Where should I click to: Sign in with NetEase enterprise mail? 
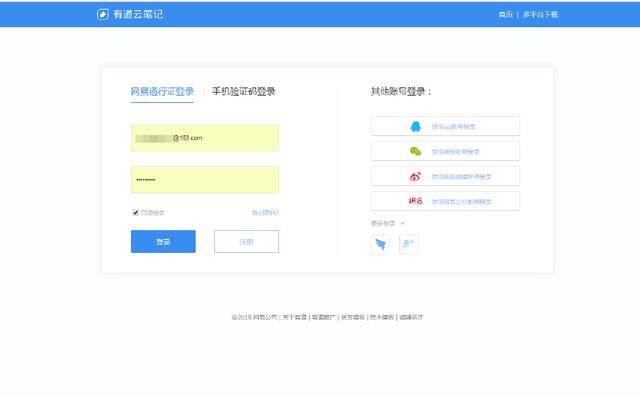point(445,201)
